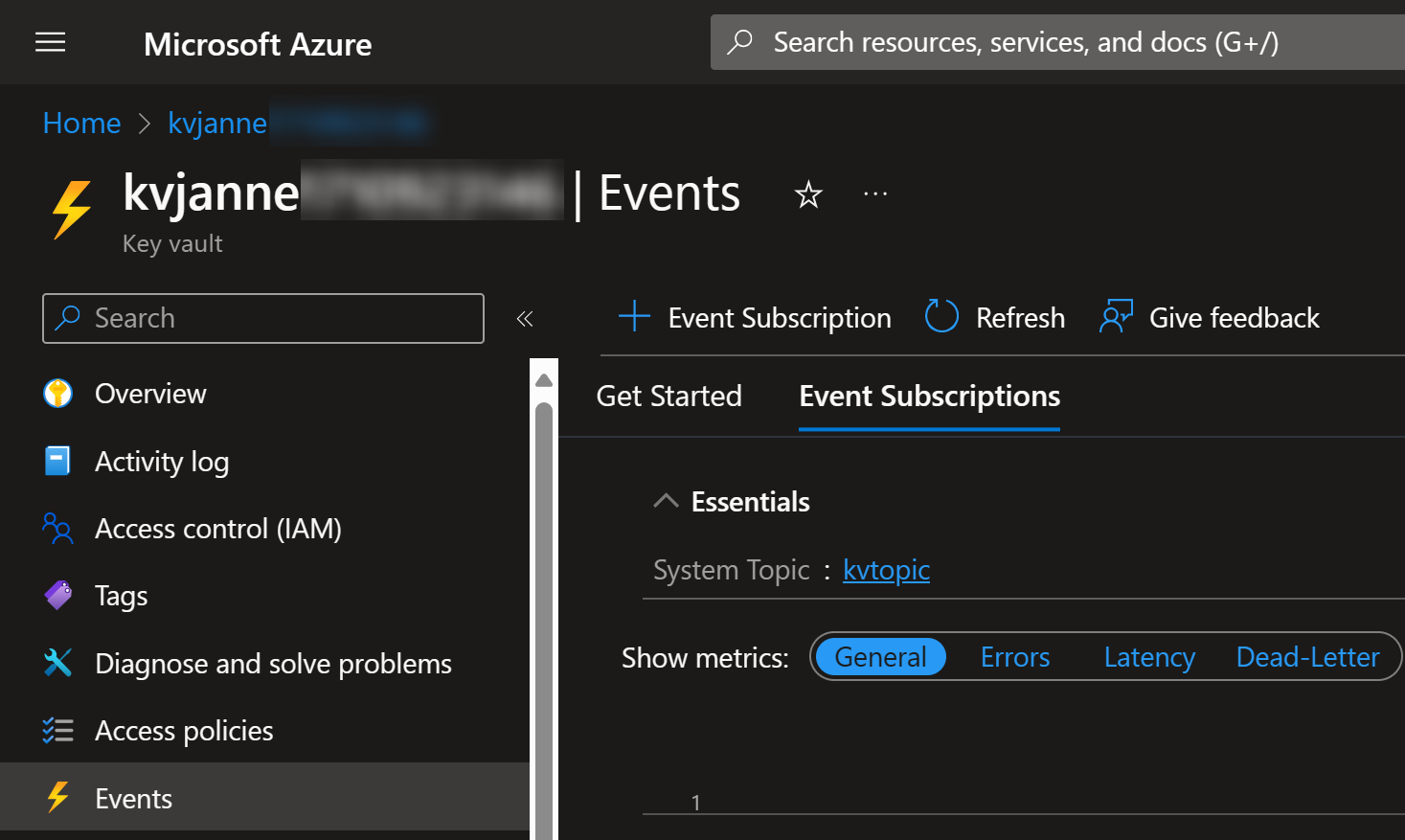Click the Refresh circular arrow icon
Image resolution: width=1405 pixels, height=840 pixels.
tap(941, 316)
